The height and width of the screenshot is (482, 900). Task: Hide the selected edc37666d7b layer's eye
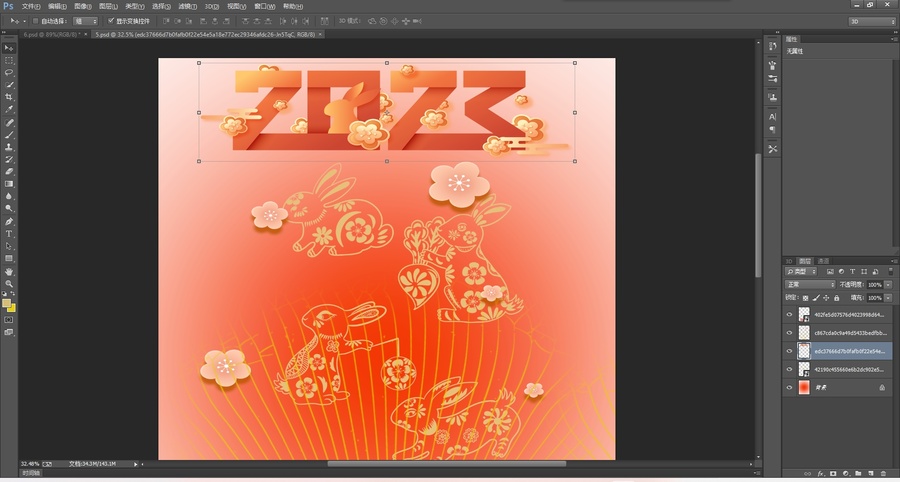point(789,351)
